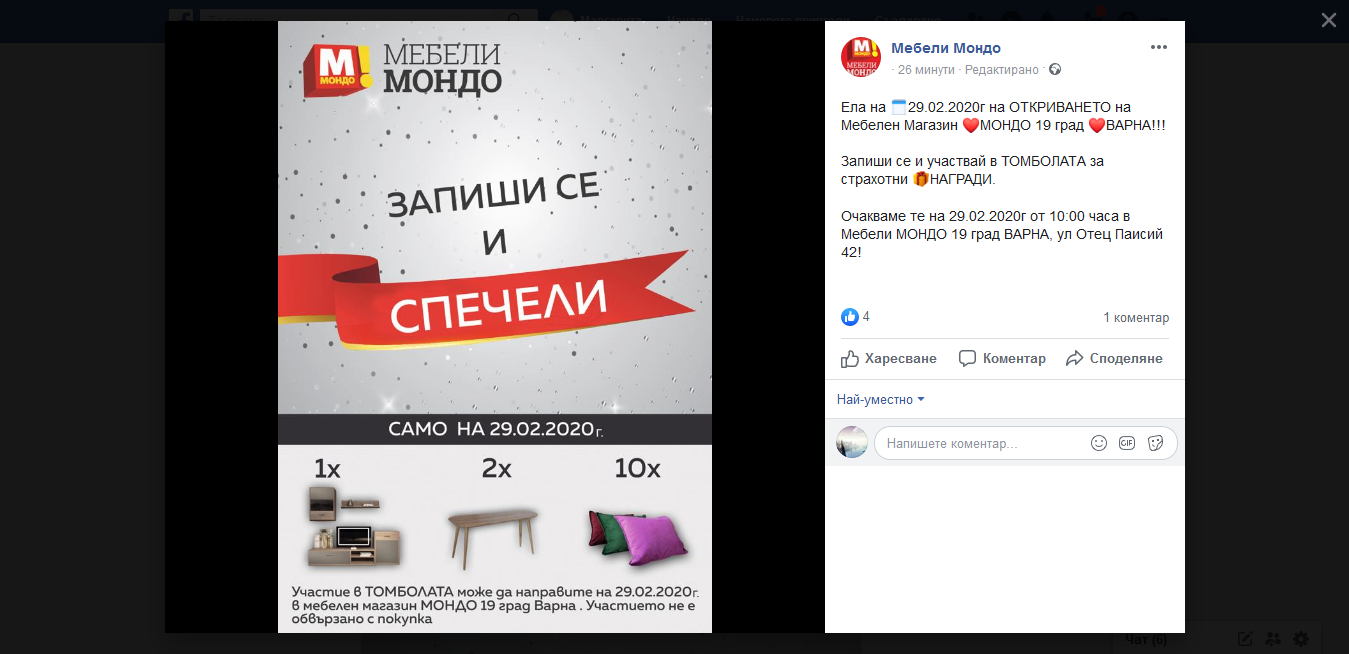Viewport: 1349px width, 654px height.
Task: Open chat settings gear icon
Action: pos(1301,638)
